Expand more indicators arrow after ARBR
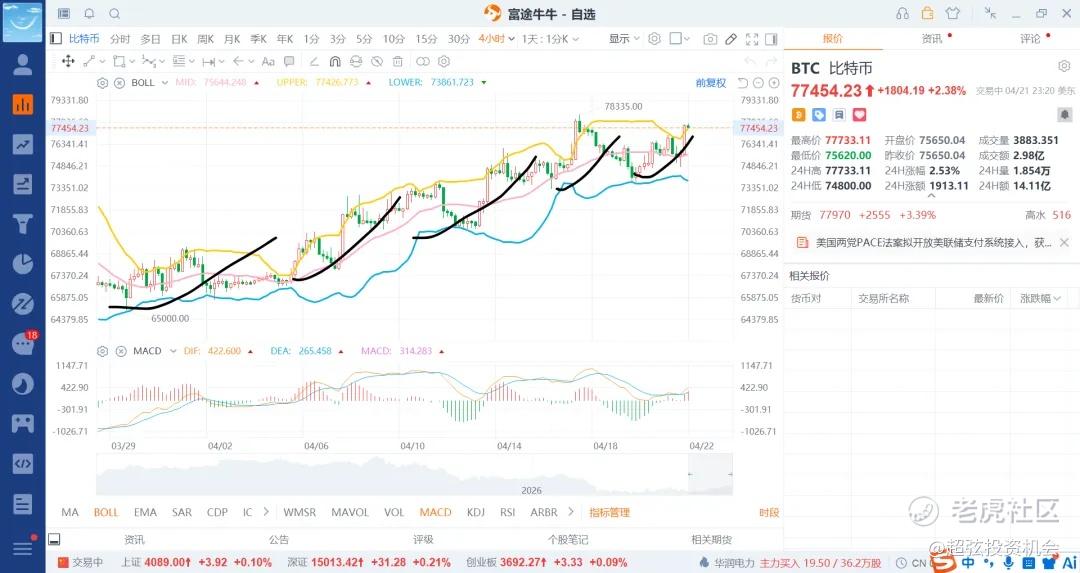1080x573 pixels. (x=571, y=512)
